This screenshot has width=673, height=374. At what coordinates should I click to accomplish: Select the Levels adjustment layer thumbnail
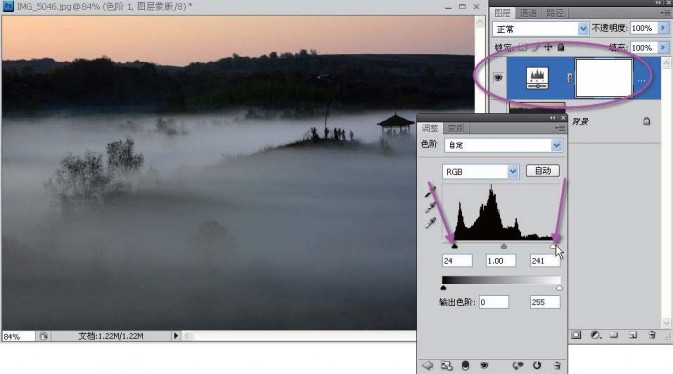click(x=537, y=78)
